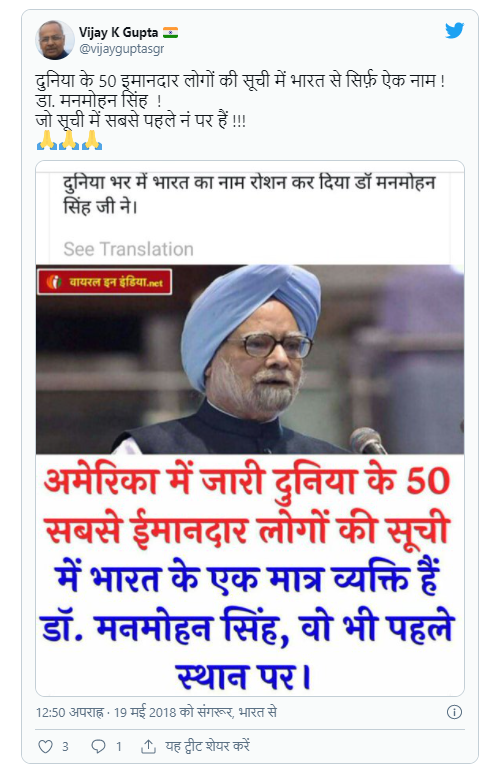This screenshot has height=783, width=503.
Task: Click the यह ट्वीट शेयर करें button
Action: pos(207,746)
